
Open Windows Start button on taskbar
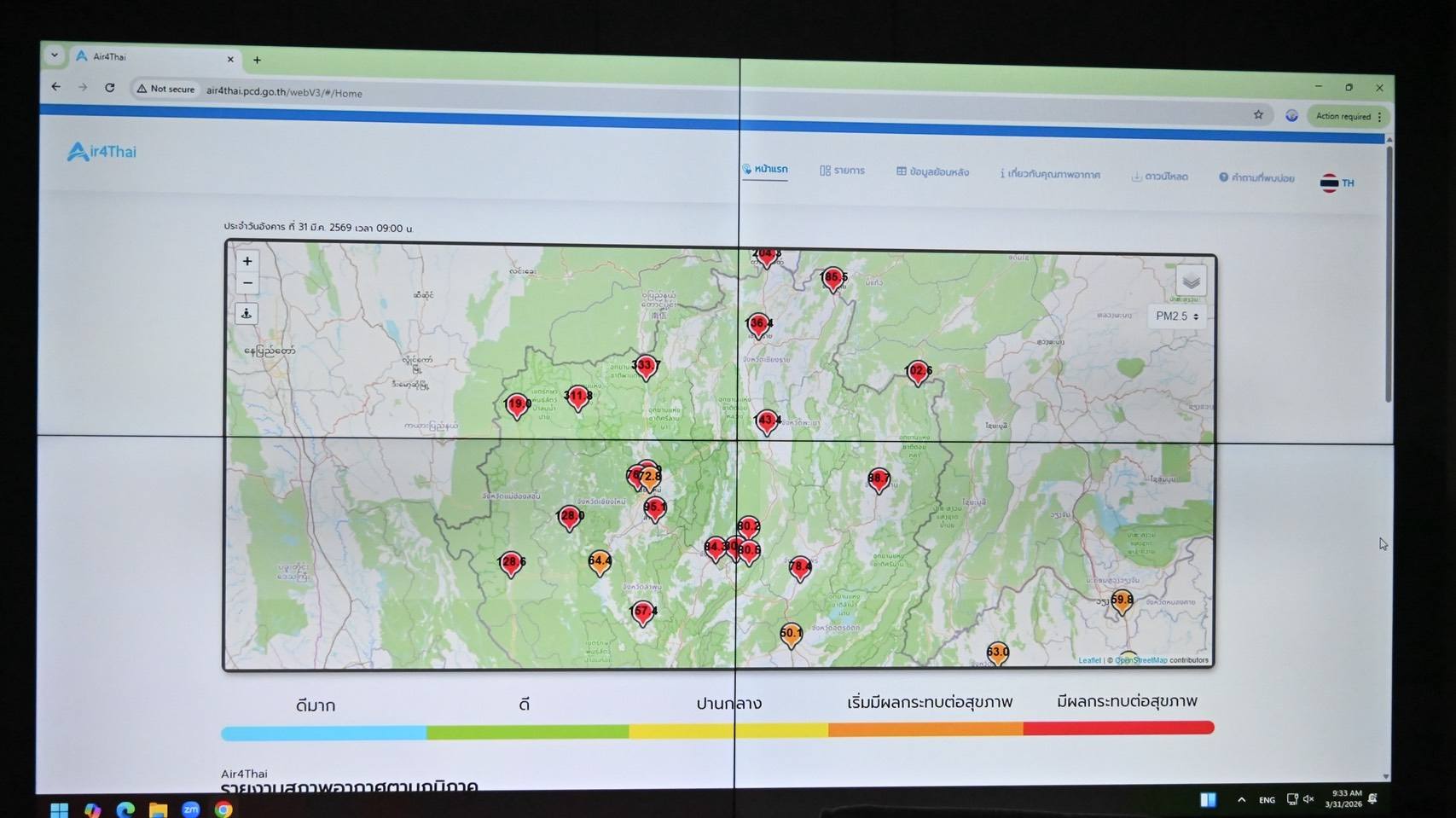click(59, 809)
